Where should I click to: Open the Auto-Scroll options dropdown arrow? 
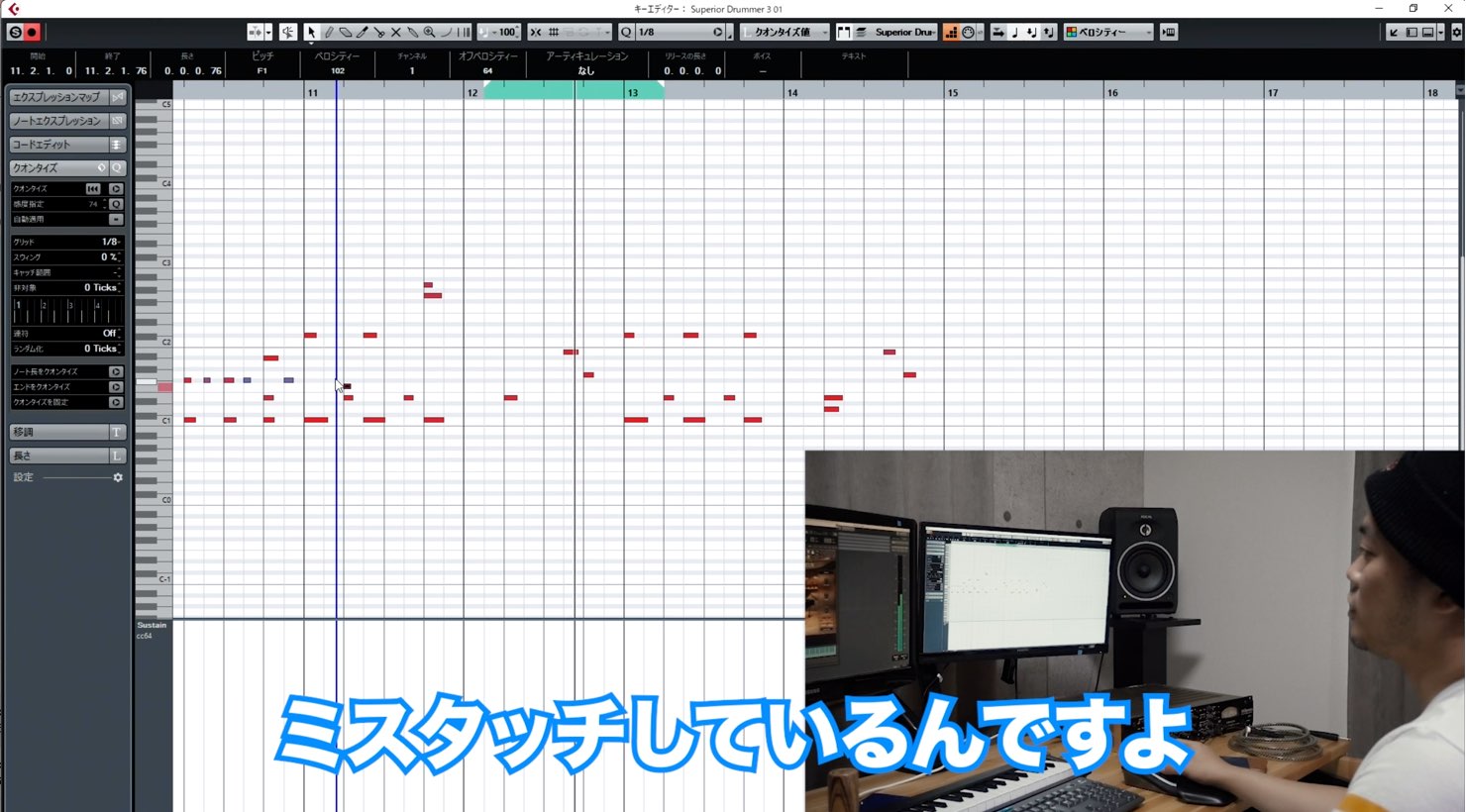coord(268,32)
